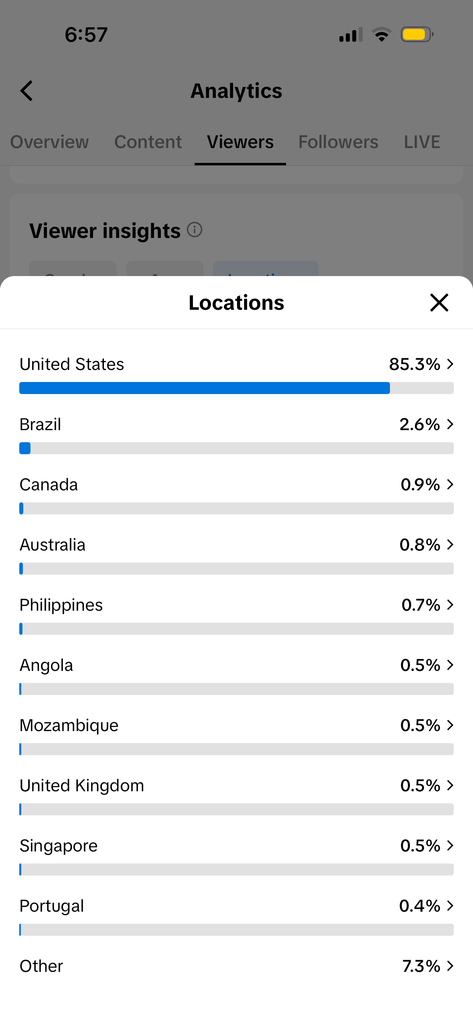473x1024 pixels.
Task: Click the United States blue progress bar
Action: pos(204,388)
